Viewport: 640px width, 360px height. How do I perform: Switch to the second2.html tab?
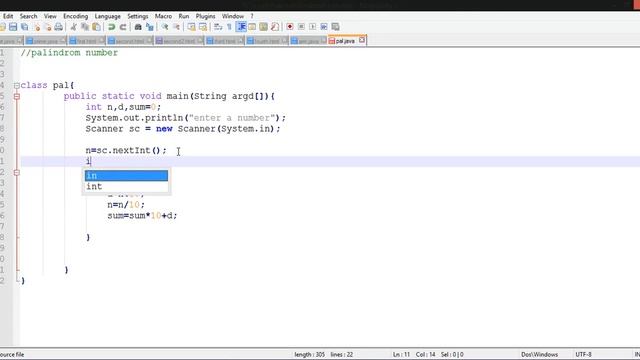coord(179,41)
